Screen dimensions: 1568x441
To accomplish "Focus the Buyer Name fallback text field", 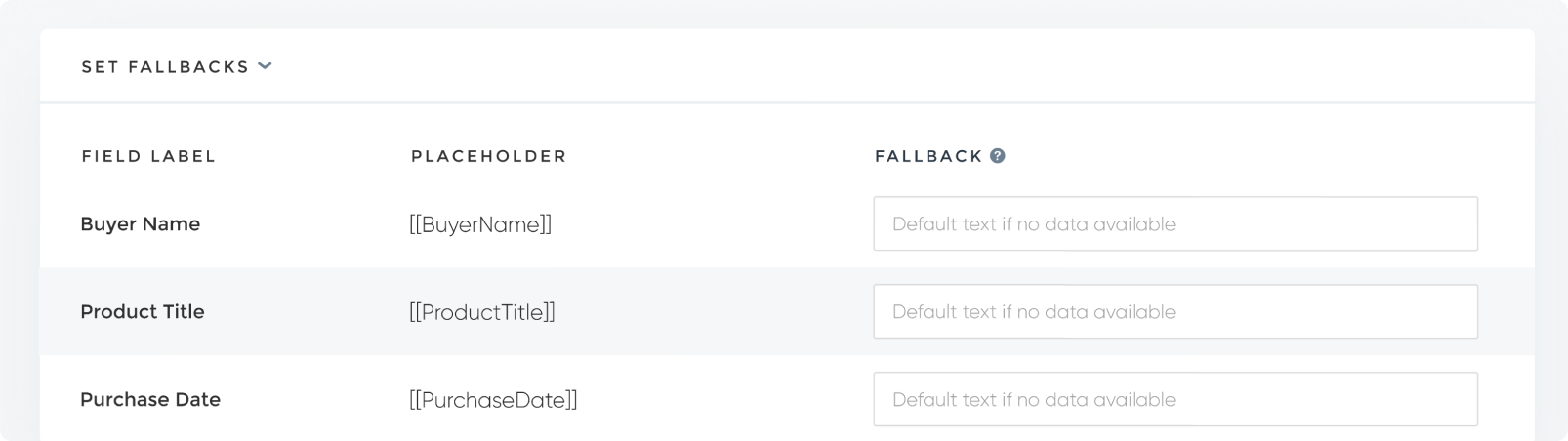I will 1176,223.
